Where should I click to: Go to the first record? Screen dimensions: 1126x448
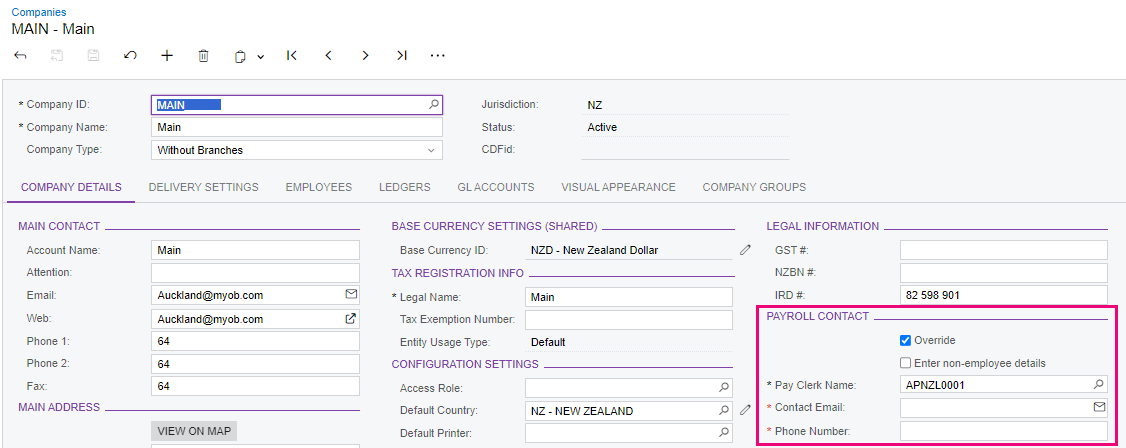pyautogui.click(x=291, y=56)
